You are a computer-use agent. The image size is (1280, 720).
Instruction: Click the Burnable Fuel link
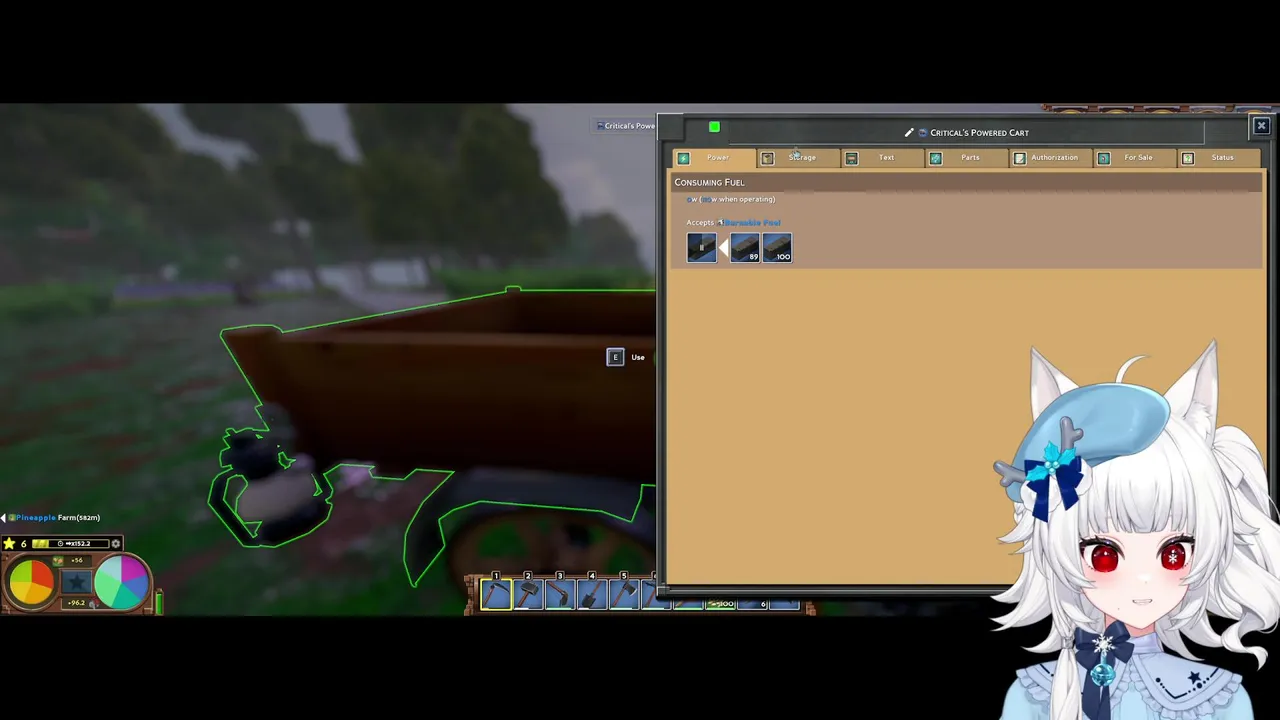751,222
